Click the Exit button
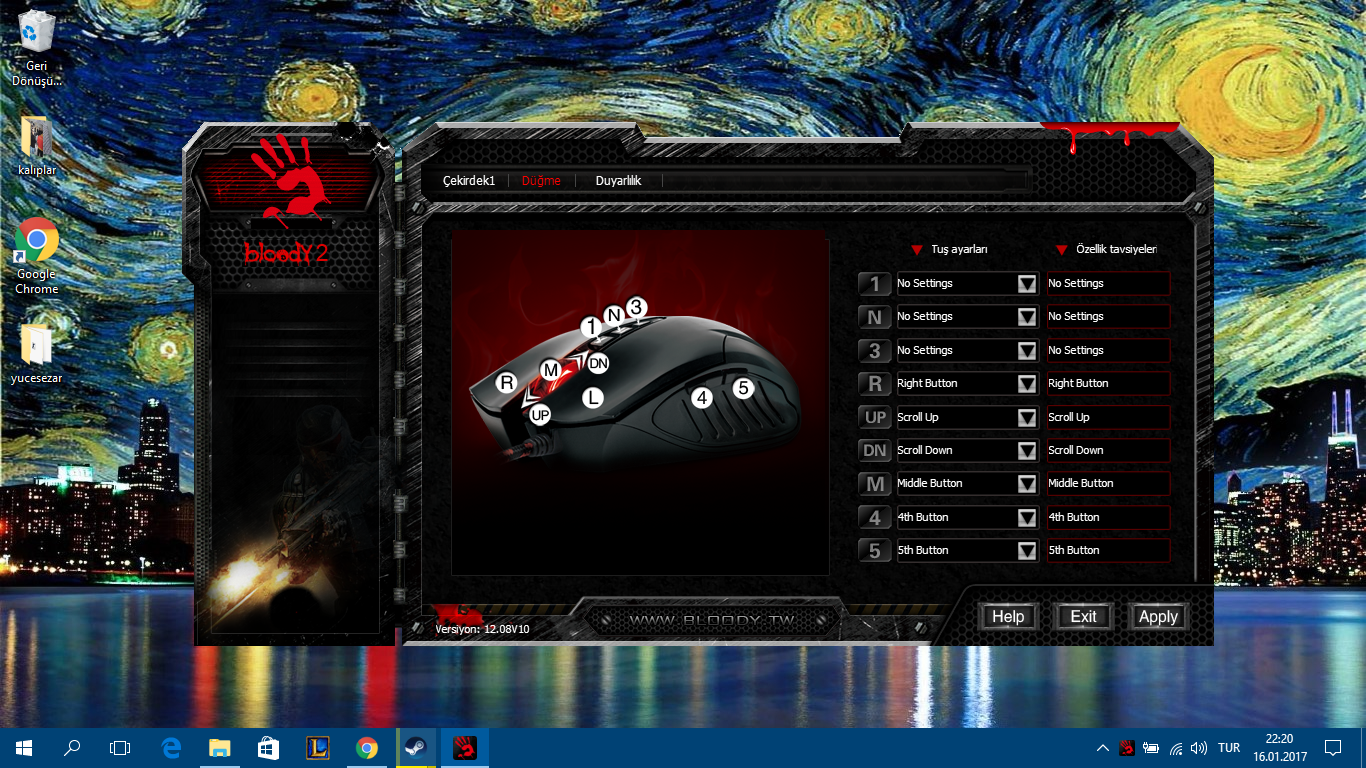 click(1083, 617)
